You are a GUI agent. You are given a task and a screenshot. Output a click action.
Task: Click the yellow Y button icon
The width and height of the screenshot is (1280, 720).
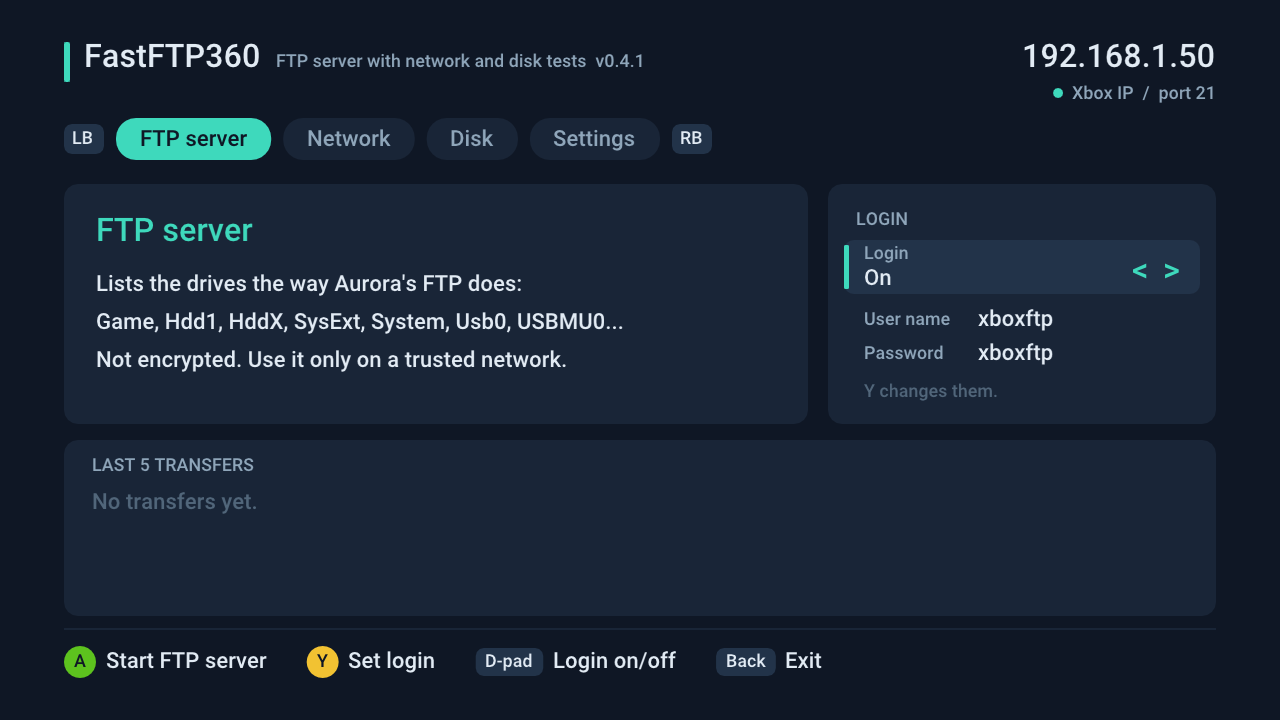point(322,661)
